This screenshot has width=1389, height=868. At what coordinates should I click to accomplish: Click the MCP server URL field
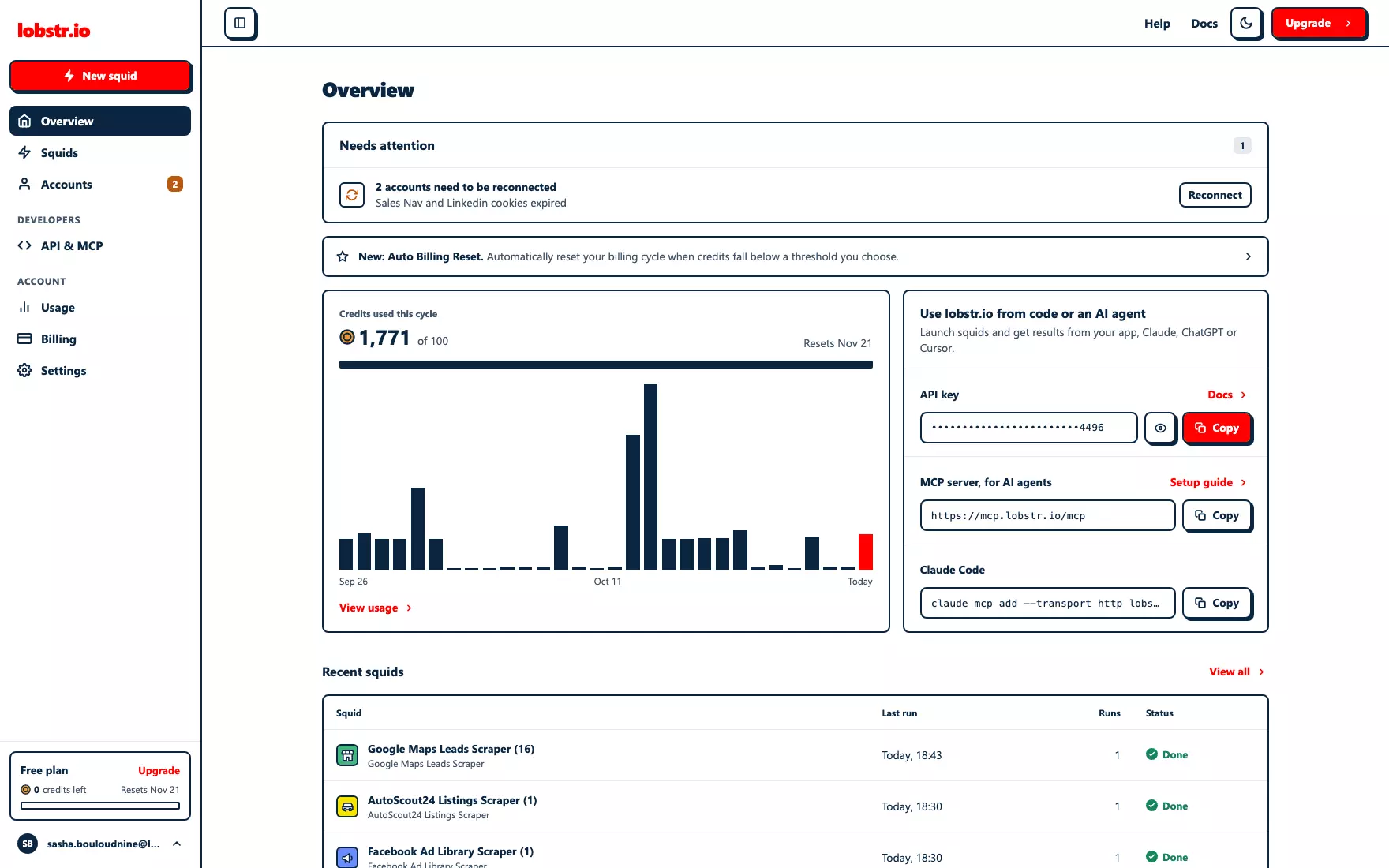click(x=1047, y=515)
